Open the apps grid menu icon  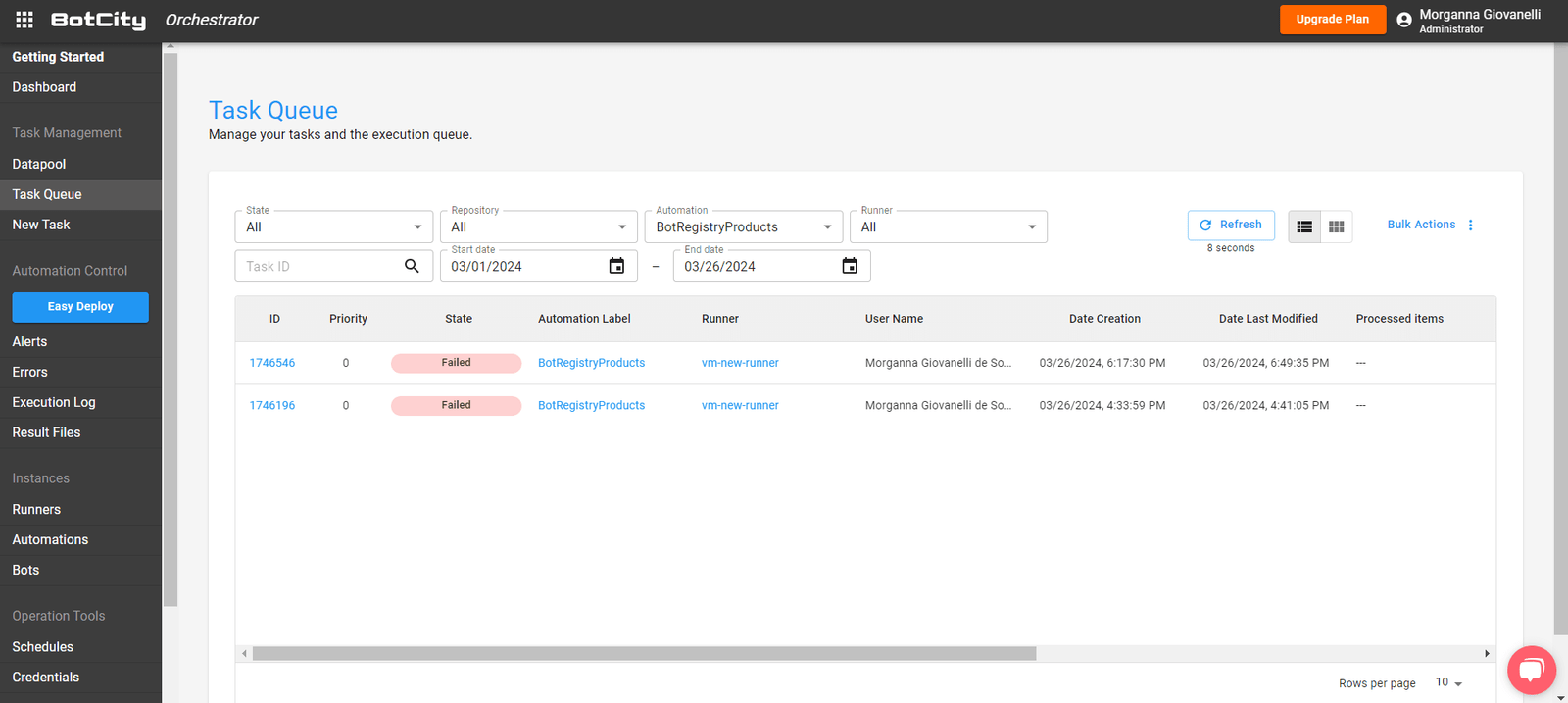24,20
